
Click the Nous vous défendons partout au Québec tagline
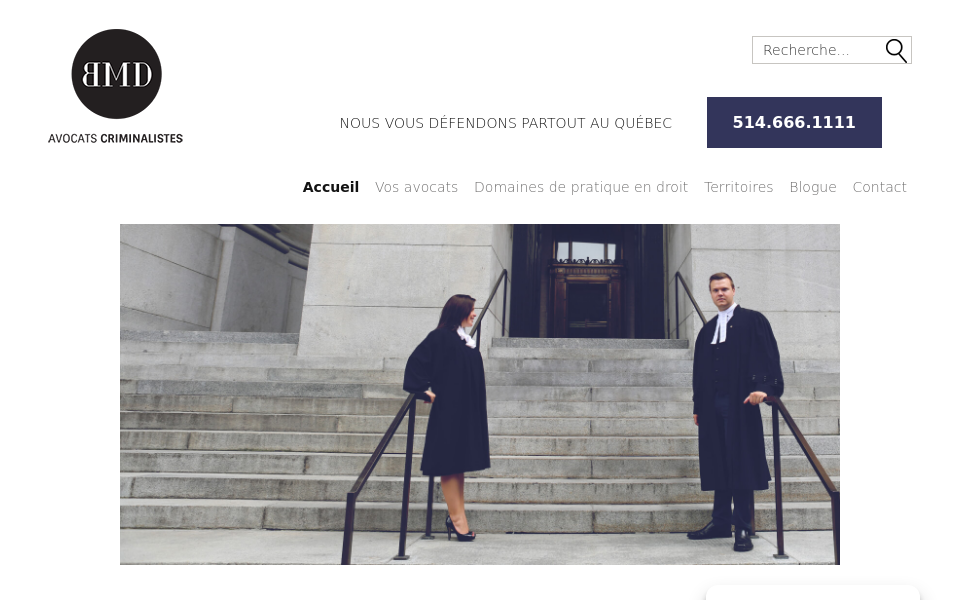(506, 123)
